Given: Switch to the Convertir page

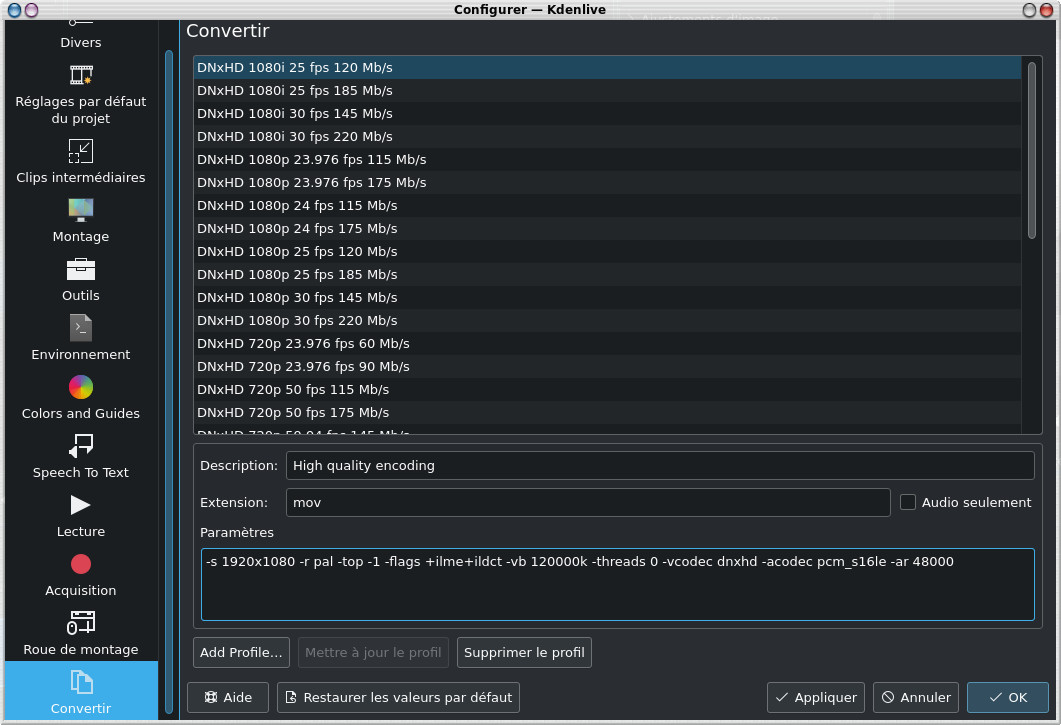Looking at the screenshot, I should [x=81, y=692].
